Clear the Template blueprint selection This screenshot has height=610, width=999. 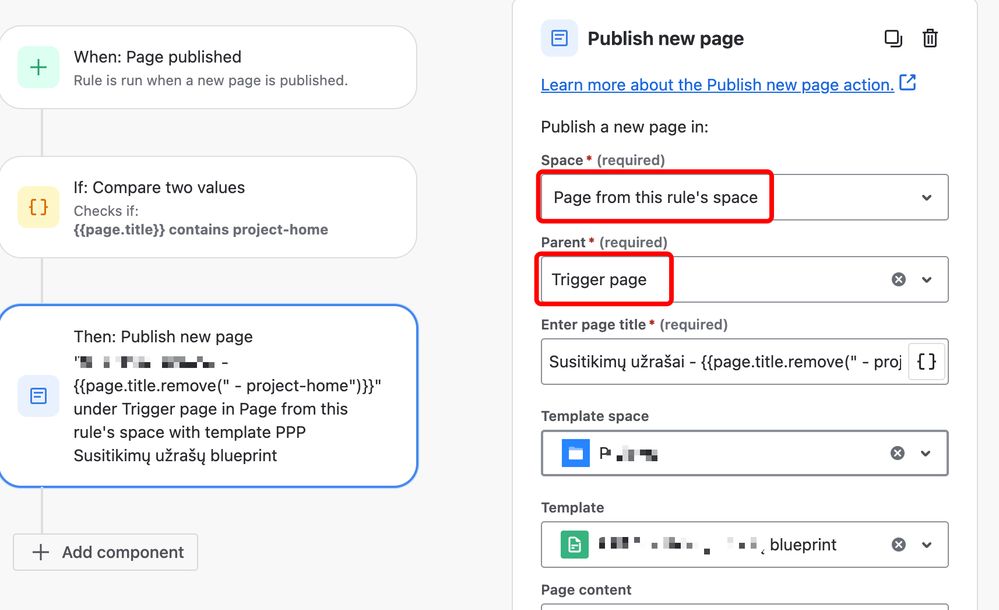coord(898,545)
